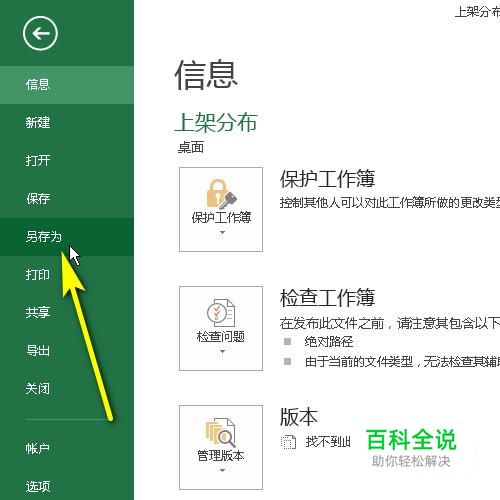Open the 帐户 page
500x500 pixels.
pyautogui.click(x=67, y=449)
